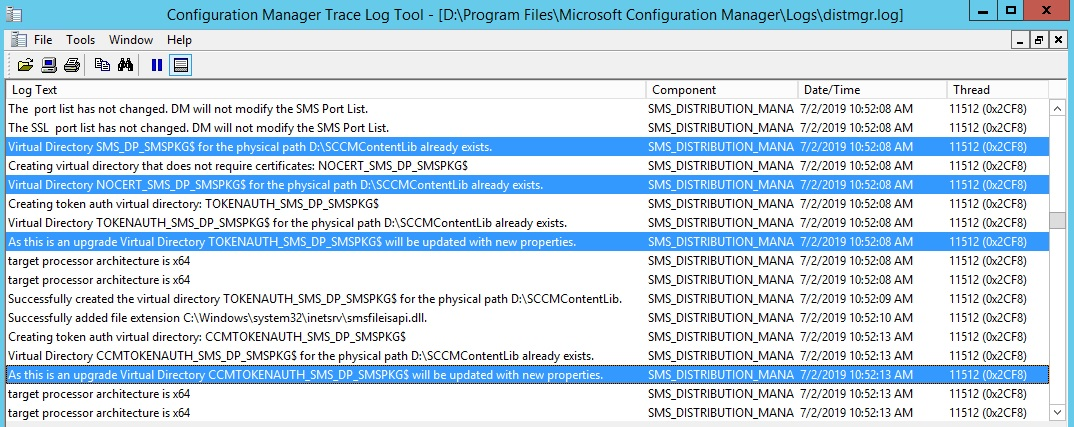Image resolution: width=1074 pixels, height=427 pixels.
Task: Pause log monitoring with pause icon
Action: (x=157, y=65)
